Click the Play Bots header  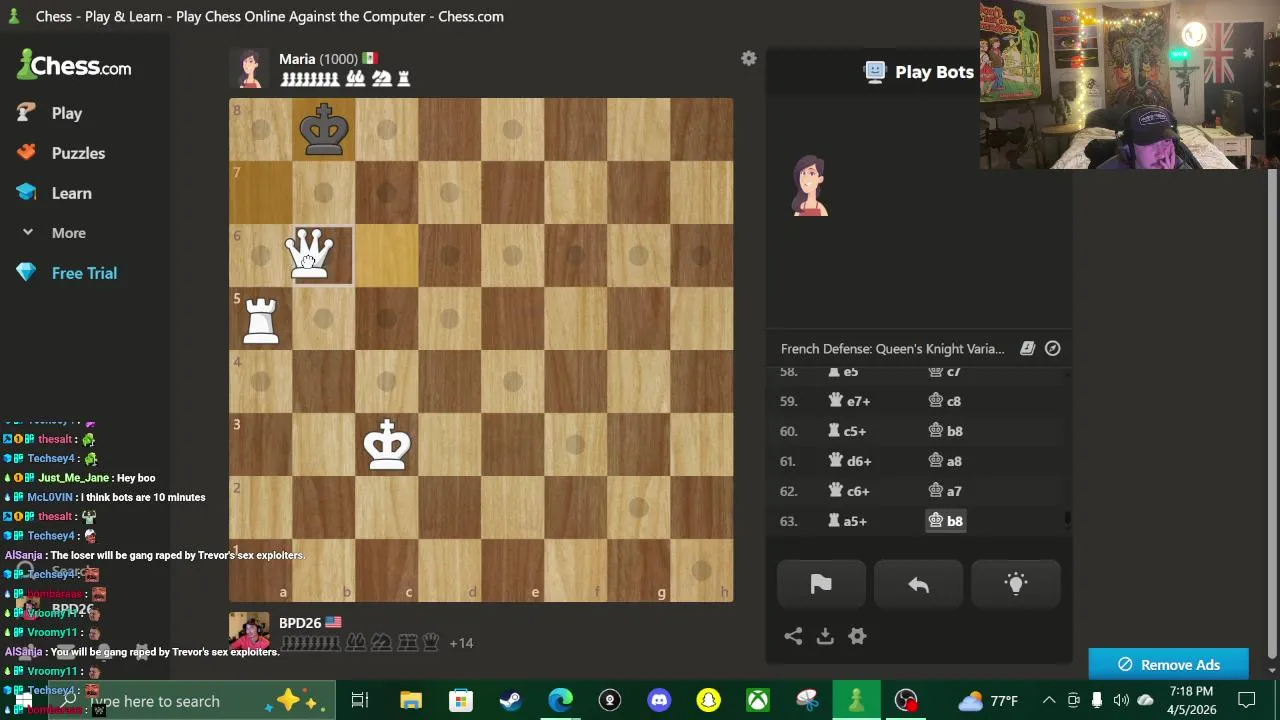tap(920, 72)
